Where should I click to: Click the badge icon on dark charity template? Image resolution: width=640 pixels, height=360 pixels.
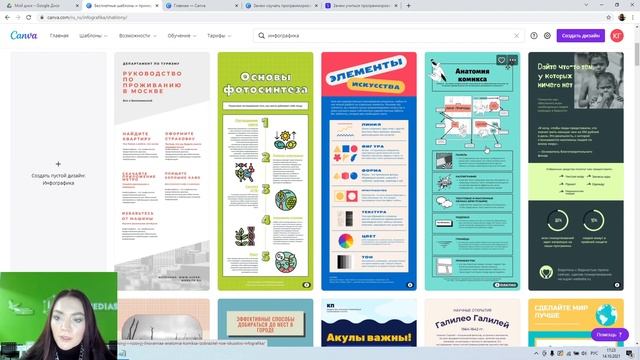tap(617, 285)
